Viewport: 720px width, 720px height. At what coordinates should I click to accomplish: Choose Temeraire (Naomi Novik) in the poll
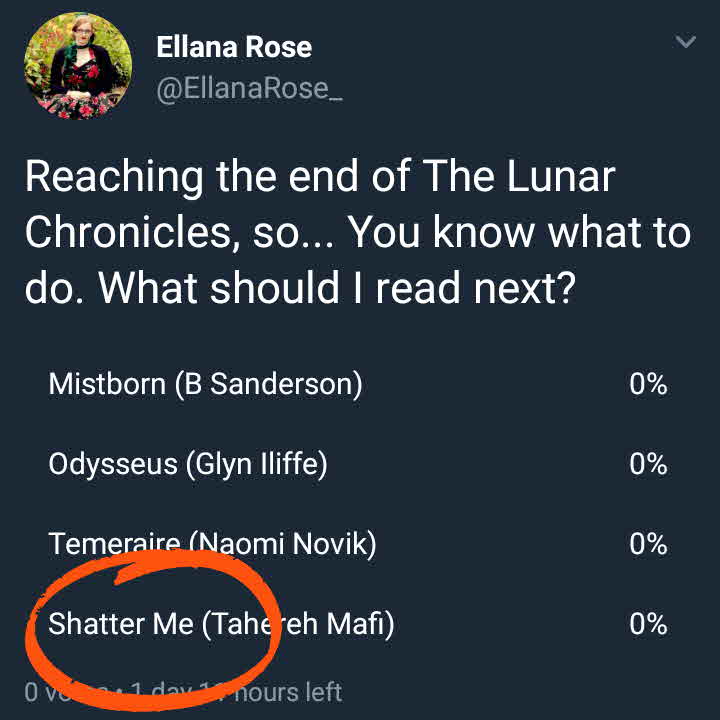click(212, 544)
